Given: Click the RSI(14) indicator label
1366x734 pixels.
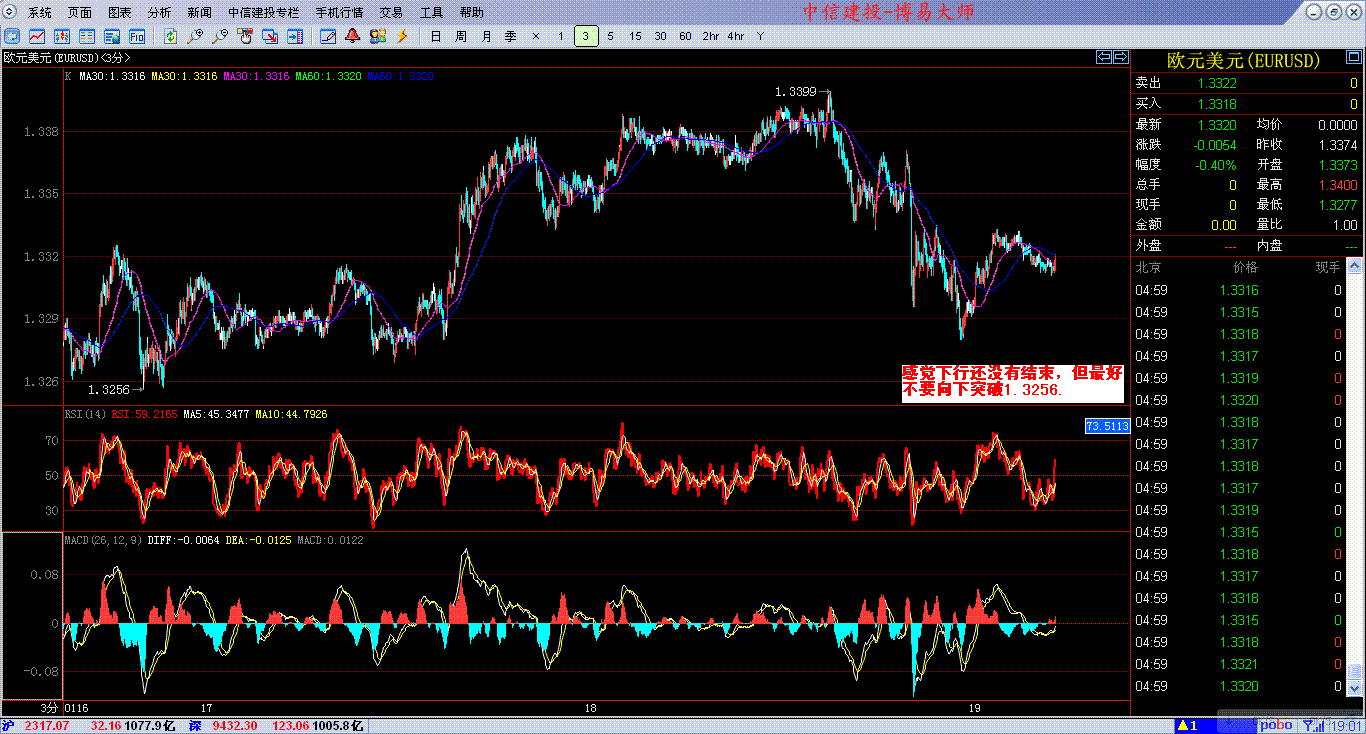Looking at the screenshot, I should point(86,414).
